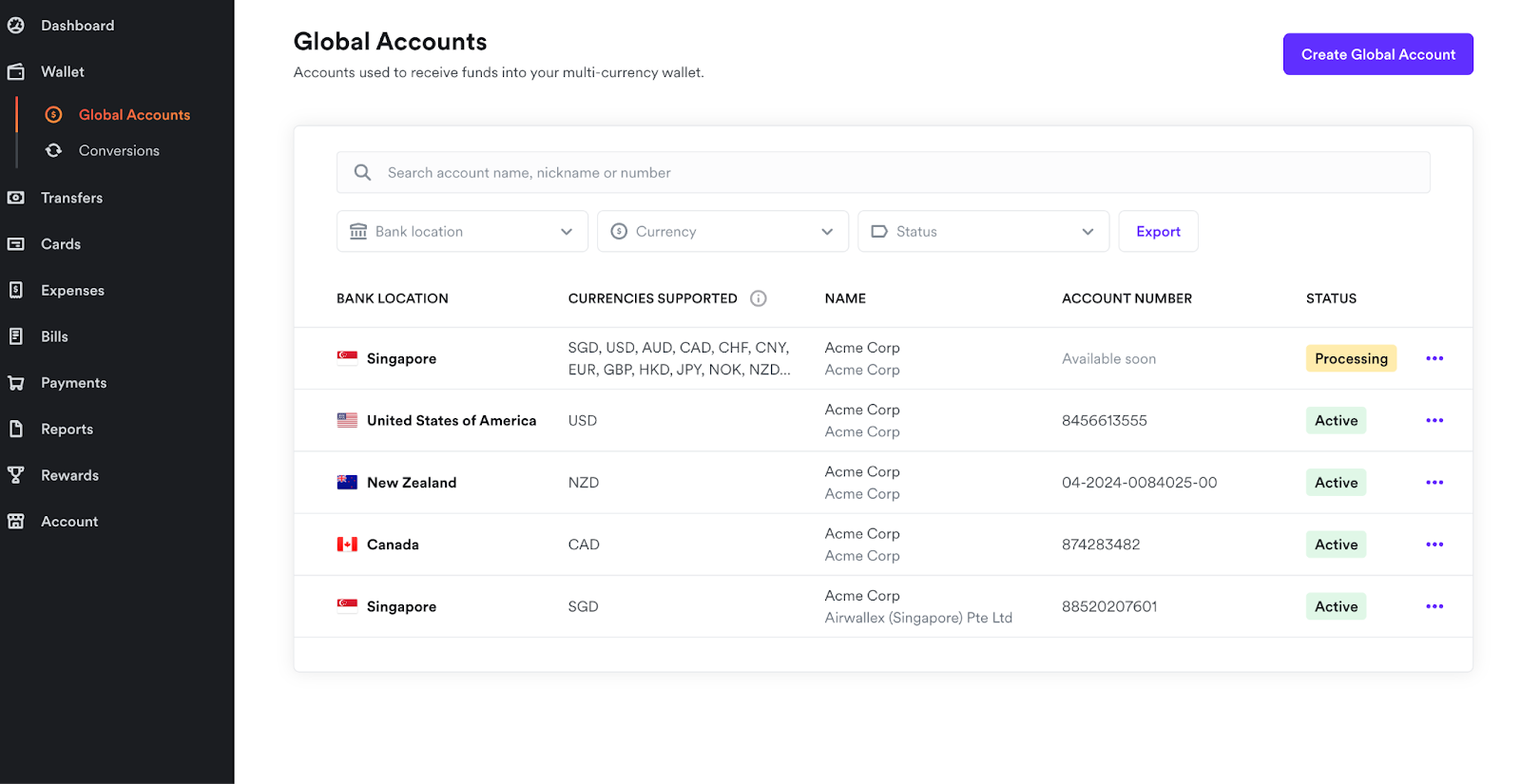1521x784 pixels.
Task: Click the Conversions refresh-arrows icon
Action: 54,151
